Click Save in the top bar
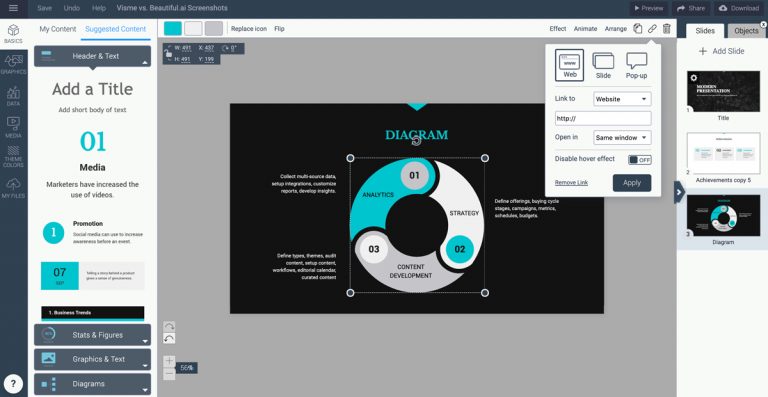Image resolution: width=768 pixels, height=397 pixels. point(44,8)
